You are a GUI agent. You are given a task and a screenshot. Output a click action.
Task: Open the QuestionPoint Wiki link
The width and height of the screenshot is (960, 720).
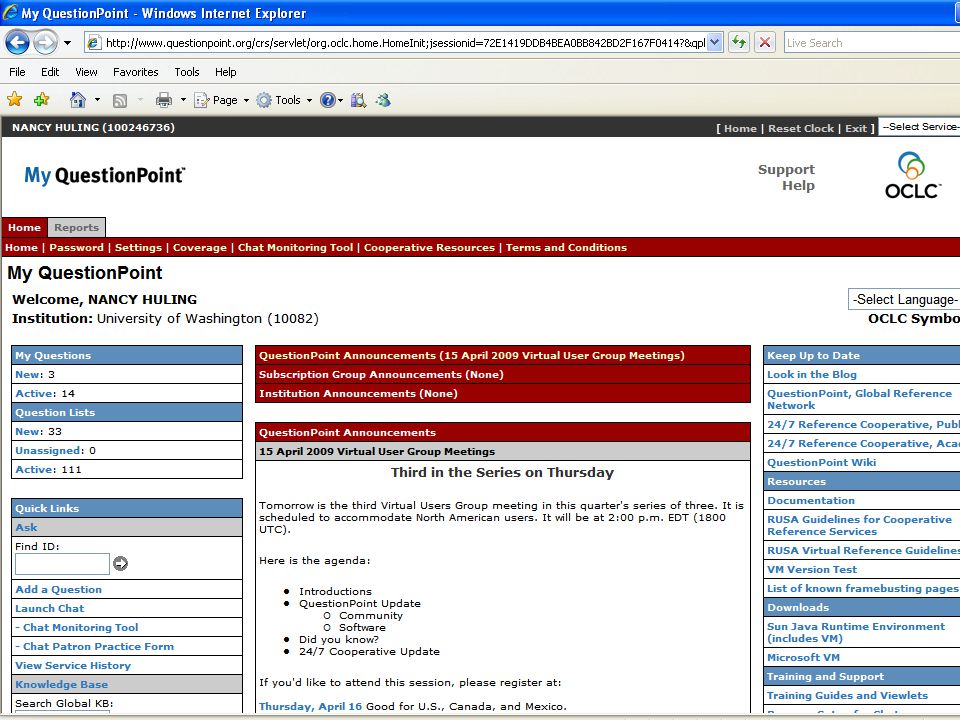[822, 463]
